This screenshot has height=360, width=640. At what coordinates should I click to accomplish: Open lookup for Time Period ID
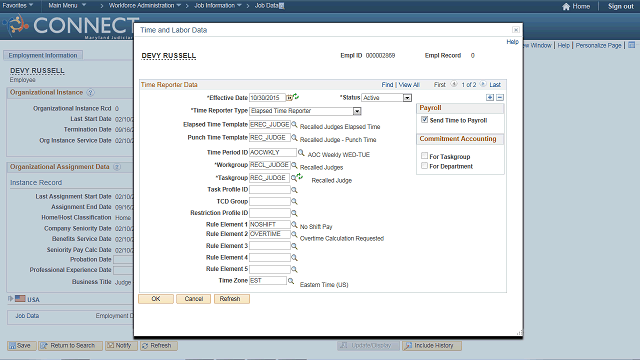pos(301,153)
